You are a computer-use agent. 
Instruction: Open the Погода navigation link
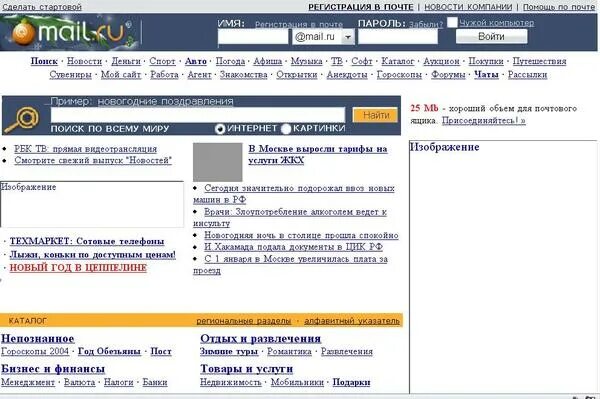[230, 61]
